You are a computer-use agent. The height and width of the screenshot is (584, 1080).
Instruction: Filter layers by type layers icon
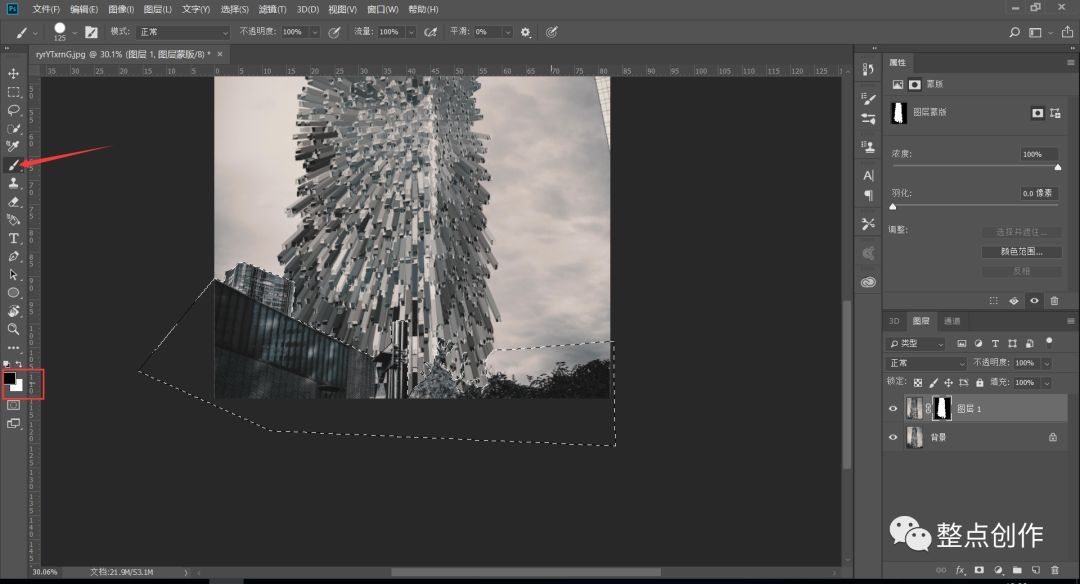995,343
